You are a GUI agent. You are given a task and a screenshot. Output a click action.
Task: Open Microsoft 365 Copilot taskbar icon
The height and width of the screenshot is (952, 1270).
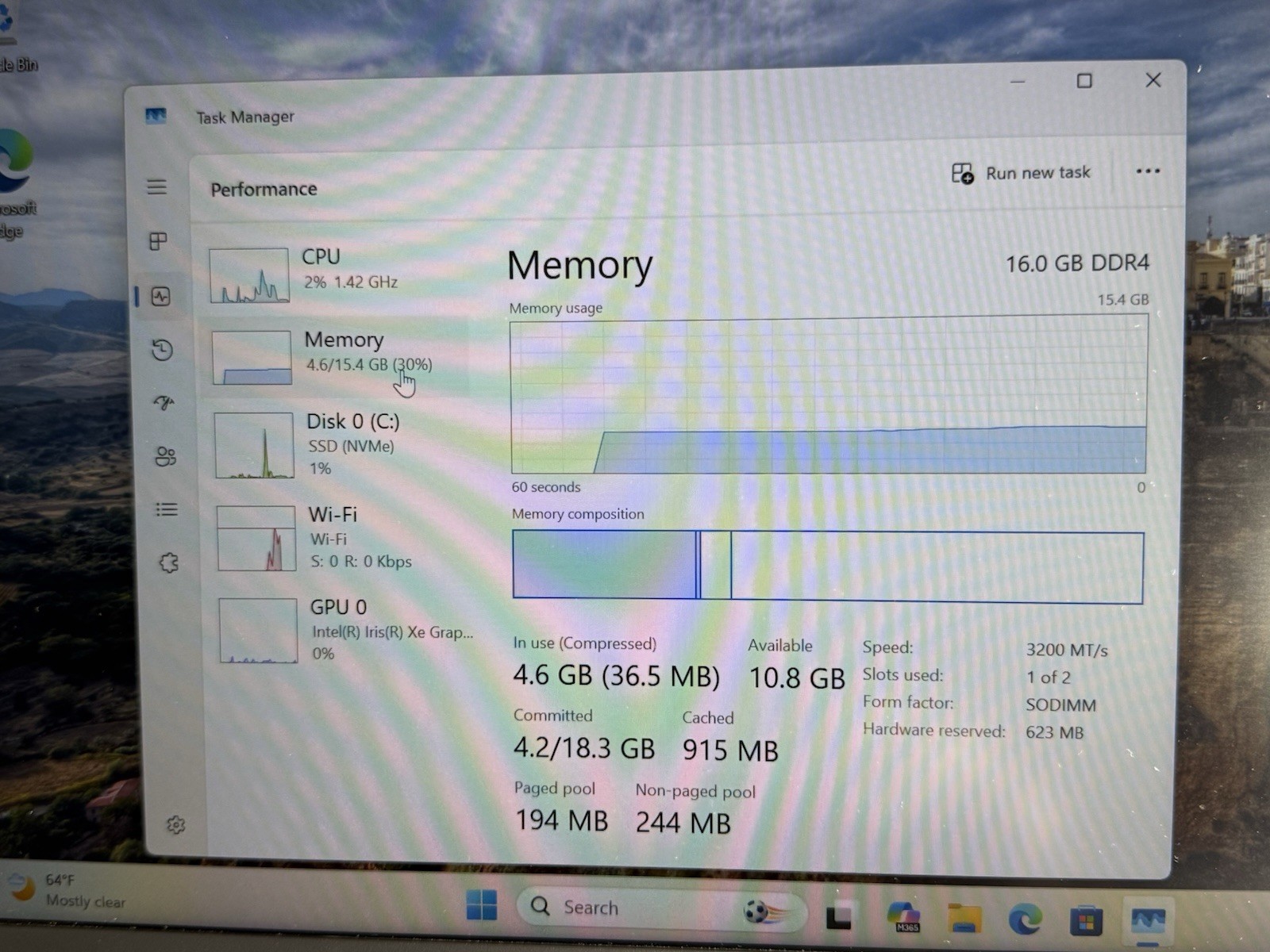coord(903,917)
